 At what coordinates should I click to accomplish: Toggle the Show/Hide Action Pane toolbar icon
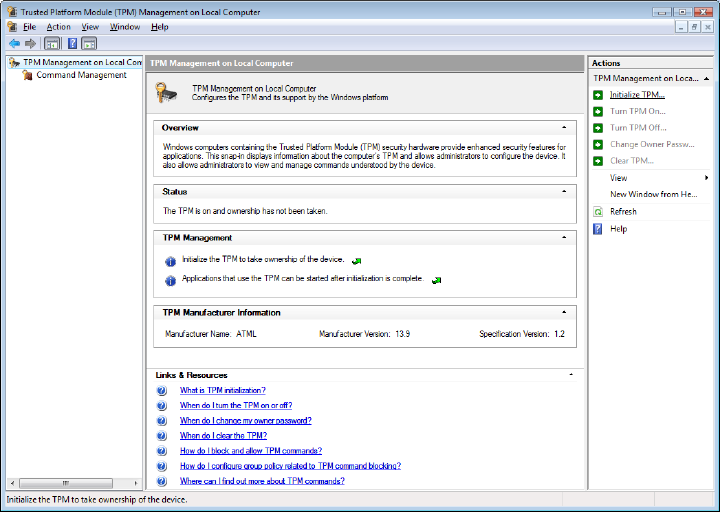click(x=89, y=44)
